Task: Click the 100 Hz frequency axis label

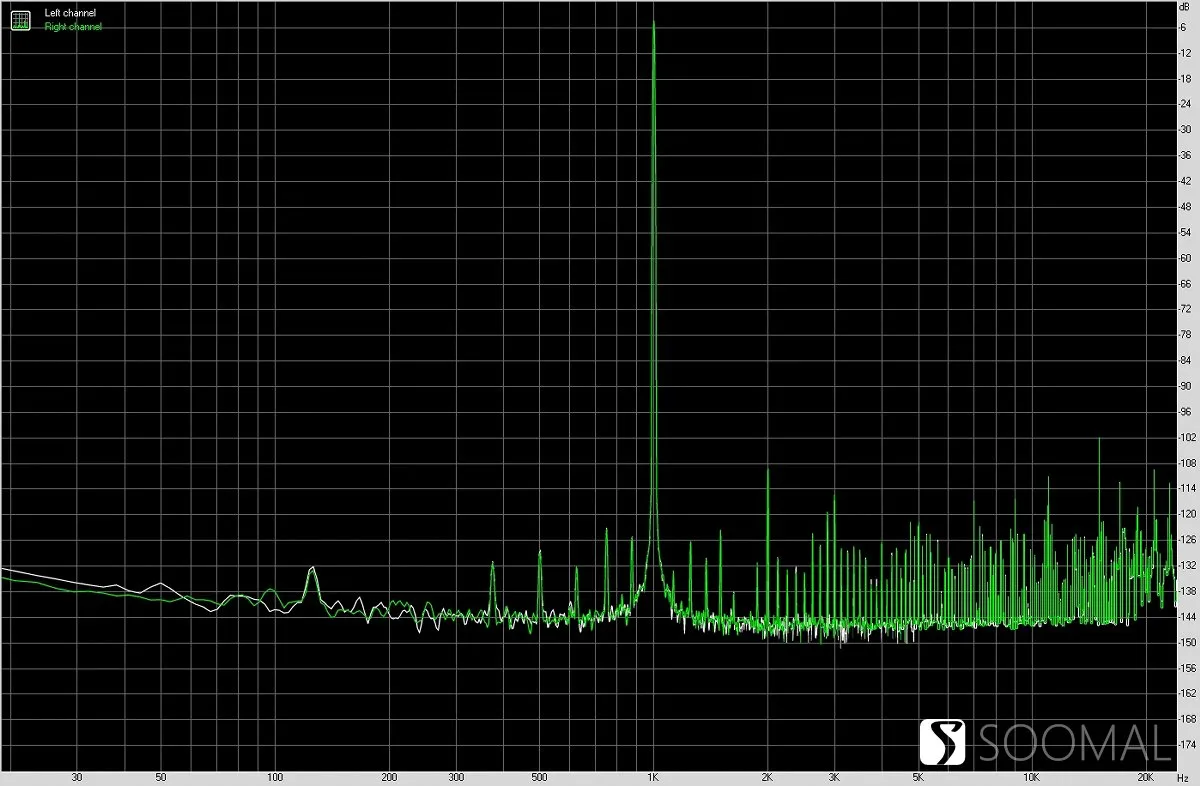Action: (x=275, y=777)
